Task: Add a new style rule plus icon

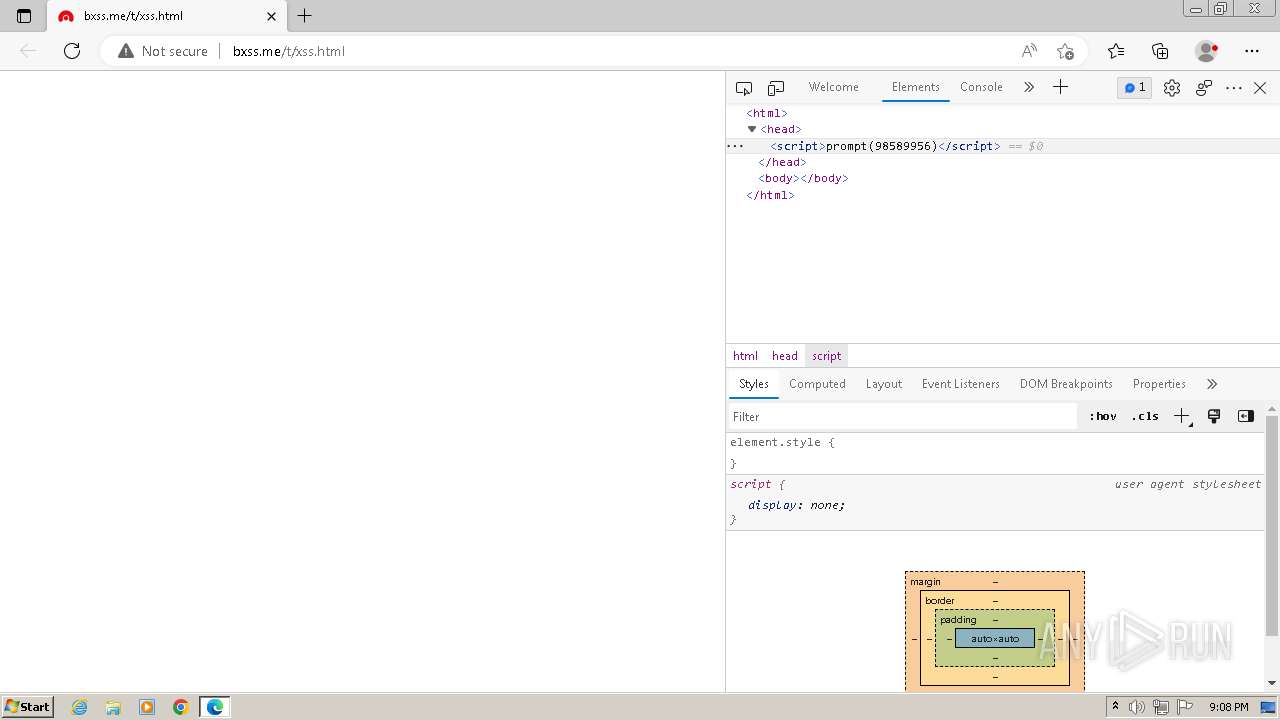Action: pos(1182,416)
